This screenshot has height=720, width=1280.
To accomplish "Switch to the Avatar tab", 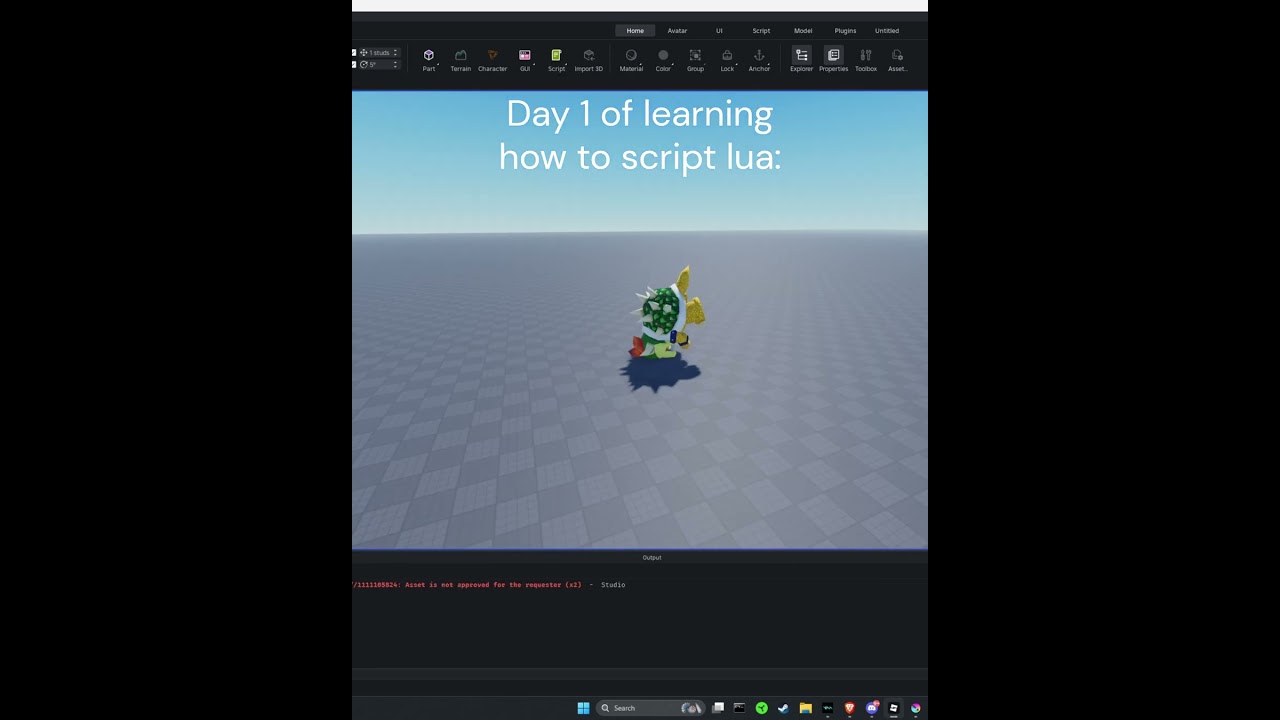I will (x=677, y=31).
